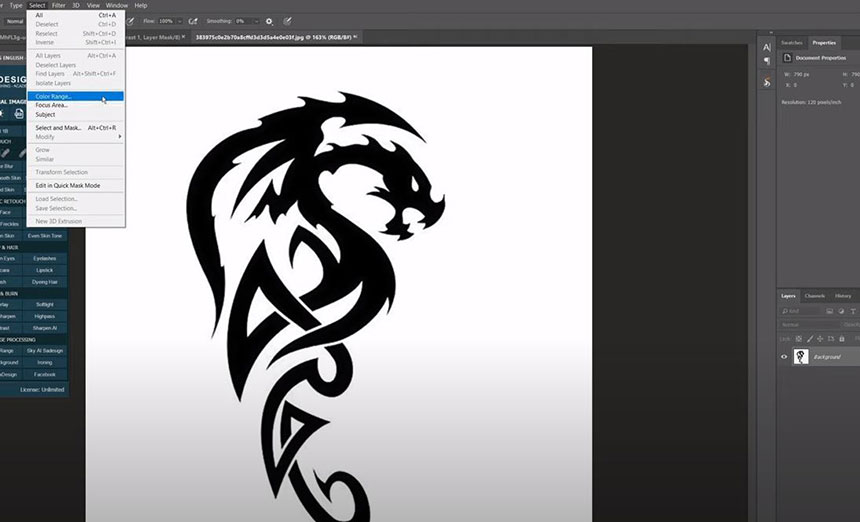Choose Subject from the Select menu
860x522 pixels.
coord(45,114)
